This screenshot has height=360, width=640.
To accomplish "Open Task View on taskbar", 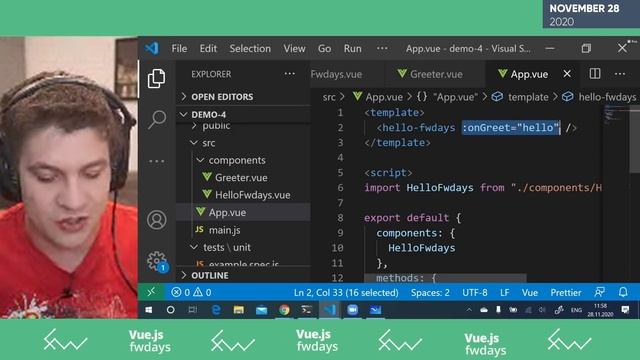I will (x=192, y=310).
